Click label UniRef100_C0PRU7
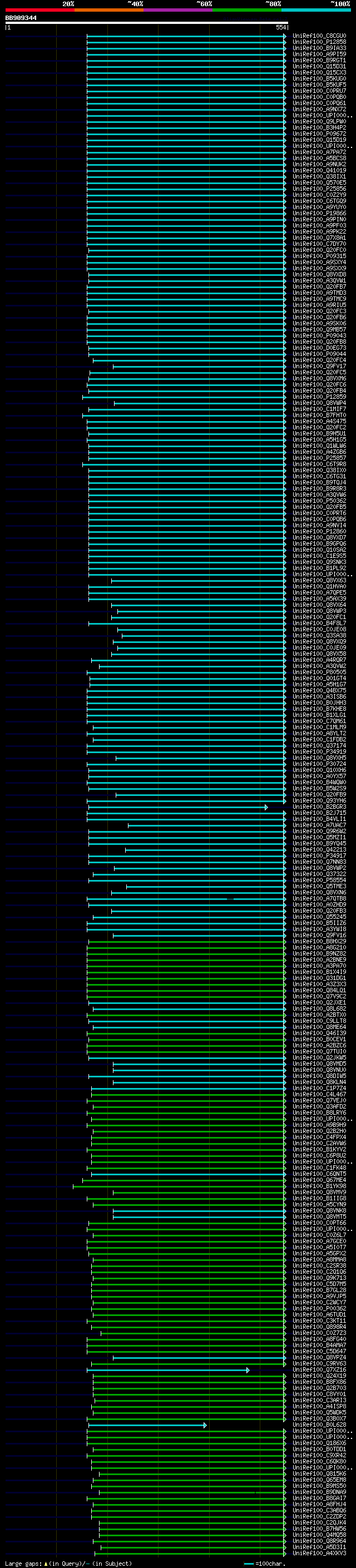The width and height of the screenshot is (356, 1568). tap(319, 91)
